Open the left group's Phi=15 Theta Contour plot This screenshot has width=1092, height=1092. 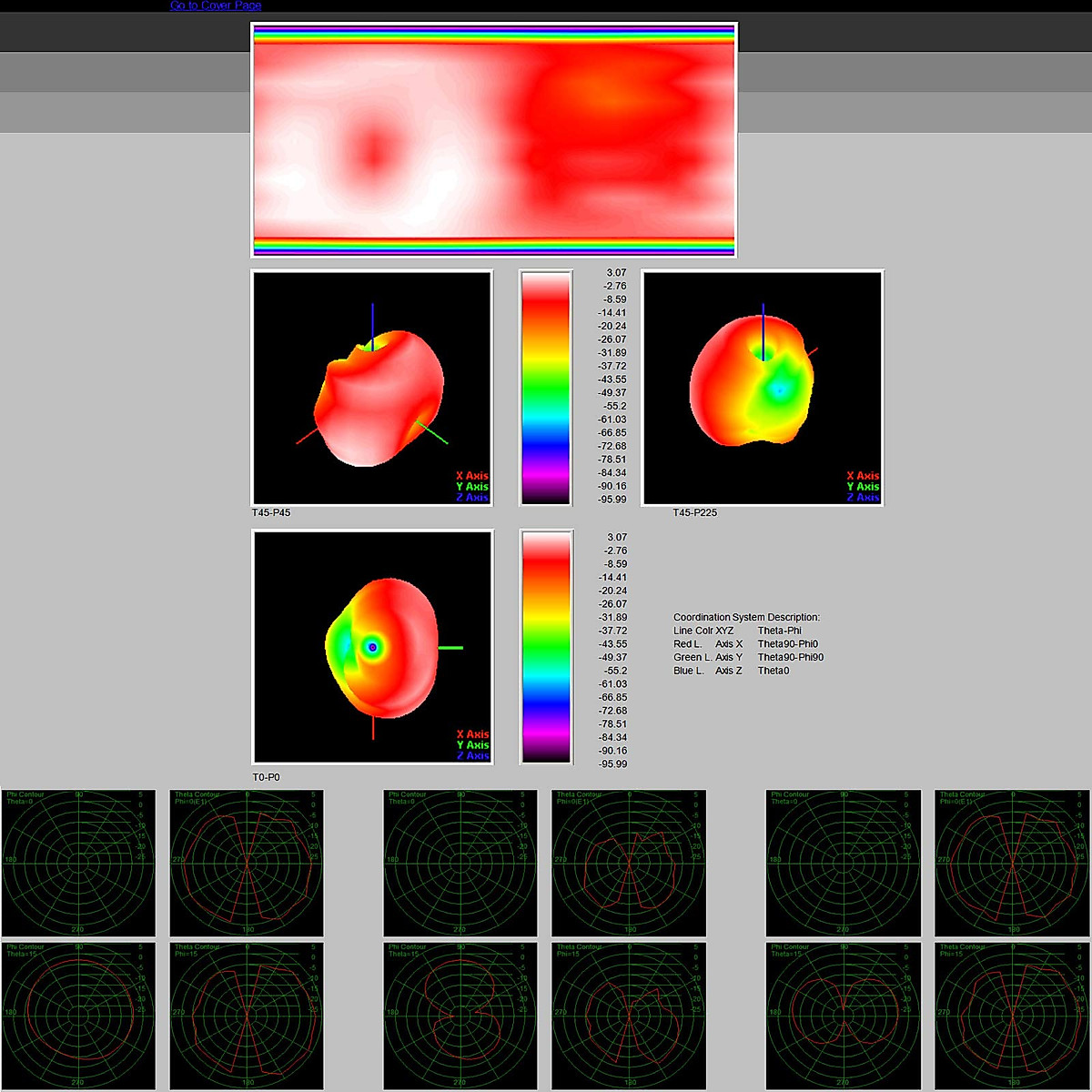point(247,1014)
